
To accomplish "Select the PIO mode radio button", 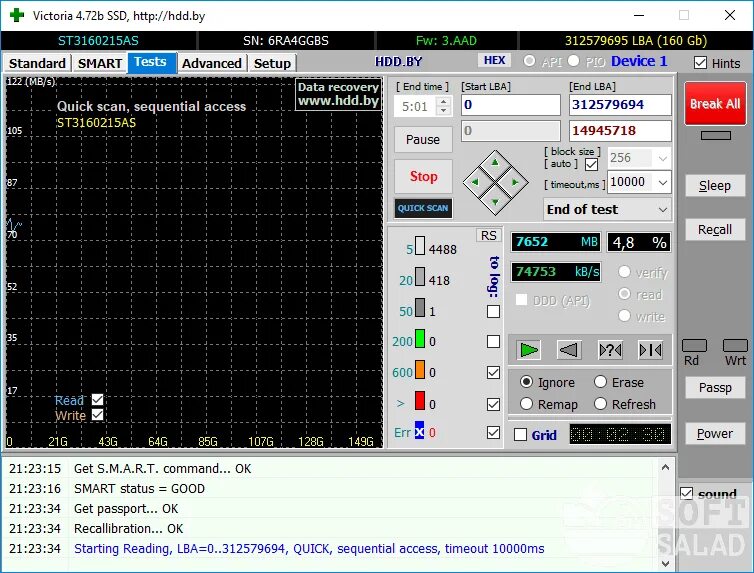I will tap(573, 61).
